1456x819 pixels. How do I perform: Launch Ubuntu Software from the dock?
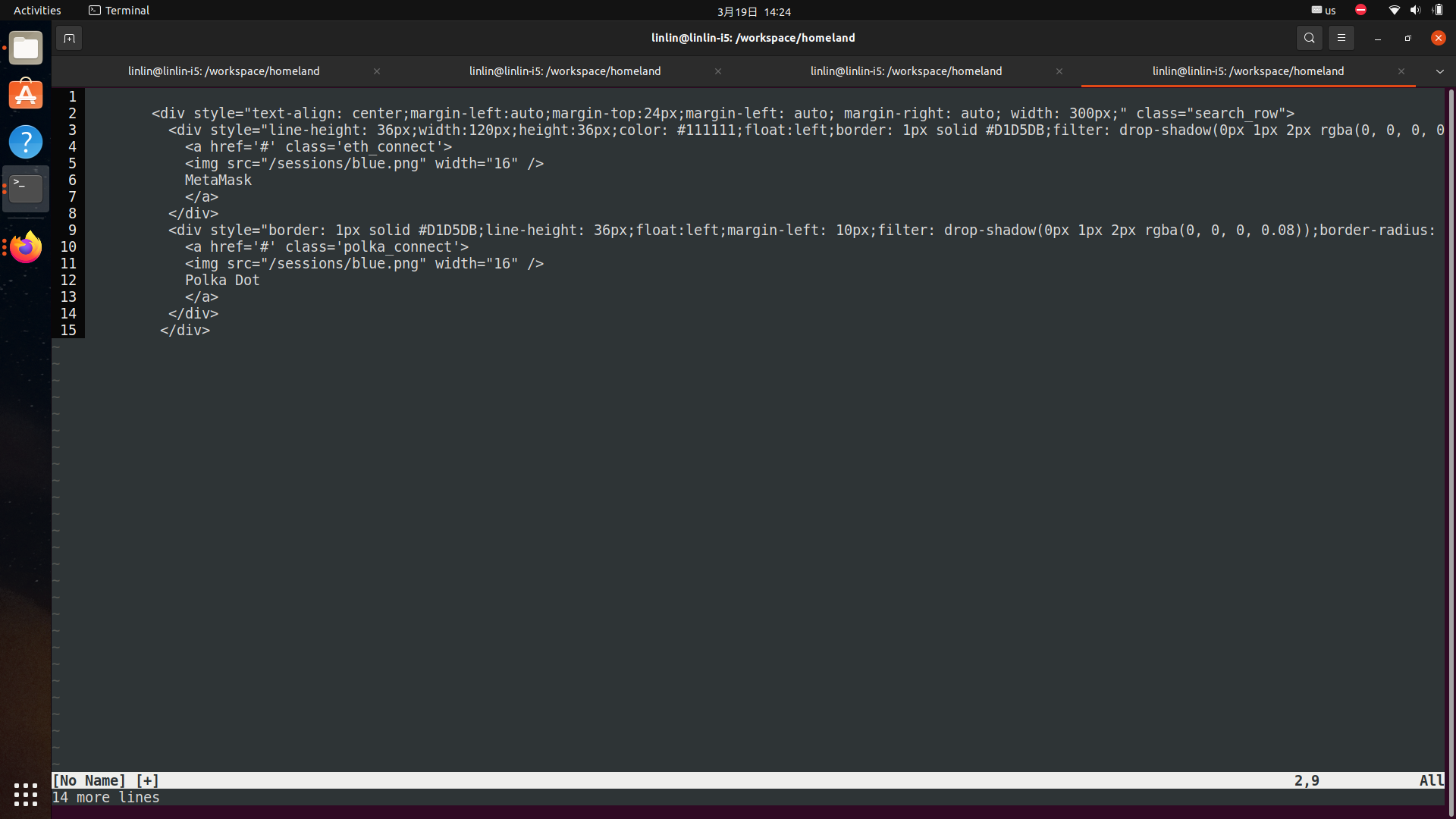click(x=26, y=95)
